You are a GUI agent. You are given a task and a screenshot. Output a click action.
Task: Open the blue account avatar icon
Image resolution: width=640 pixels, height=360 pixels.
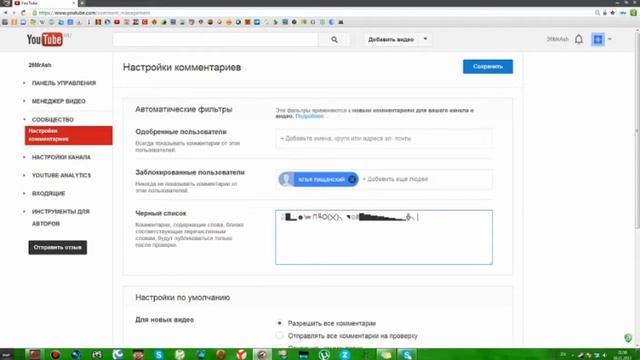click(x=598, y=39)
